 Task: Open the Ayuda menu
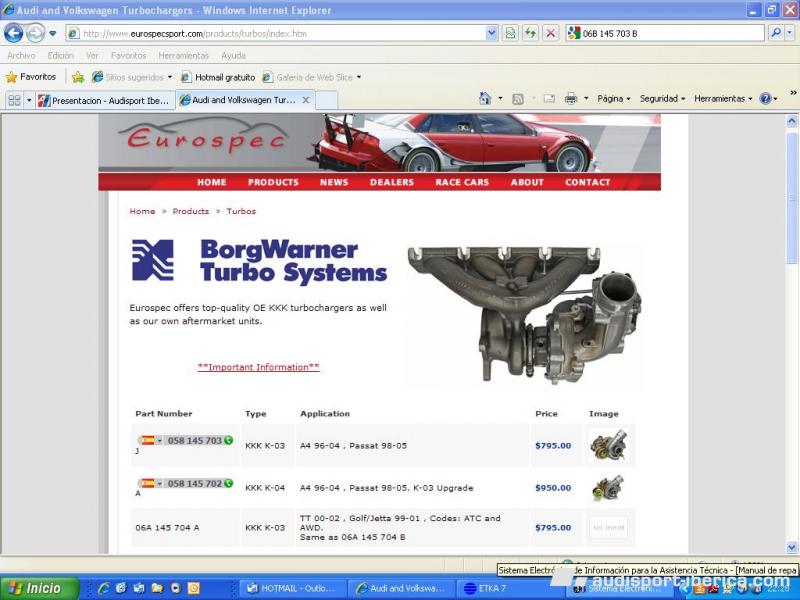point(234,56)
